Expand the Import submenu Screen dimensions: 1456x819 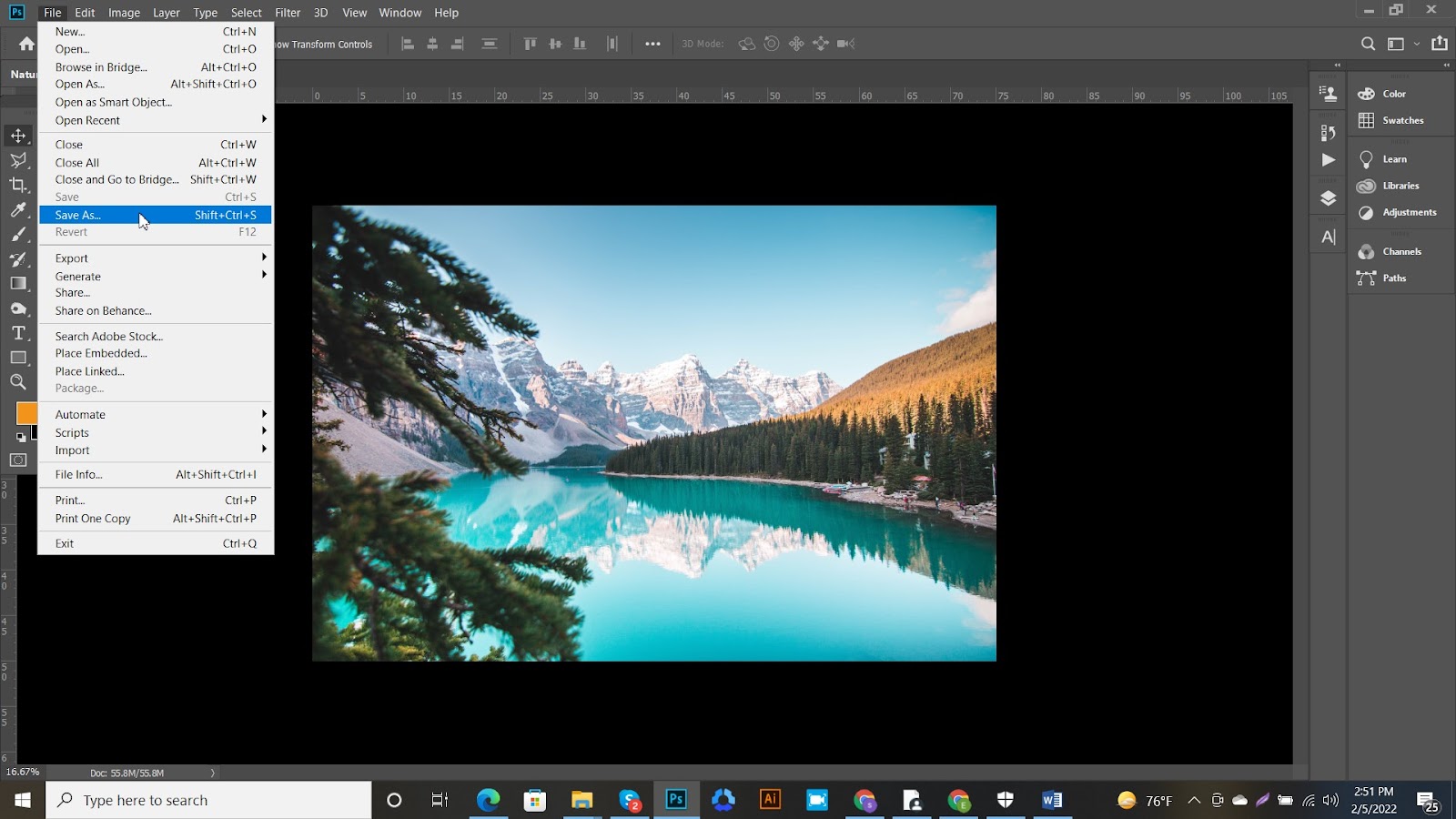click(156, 450)
